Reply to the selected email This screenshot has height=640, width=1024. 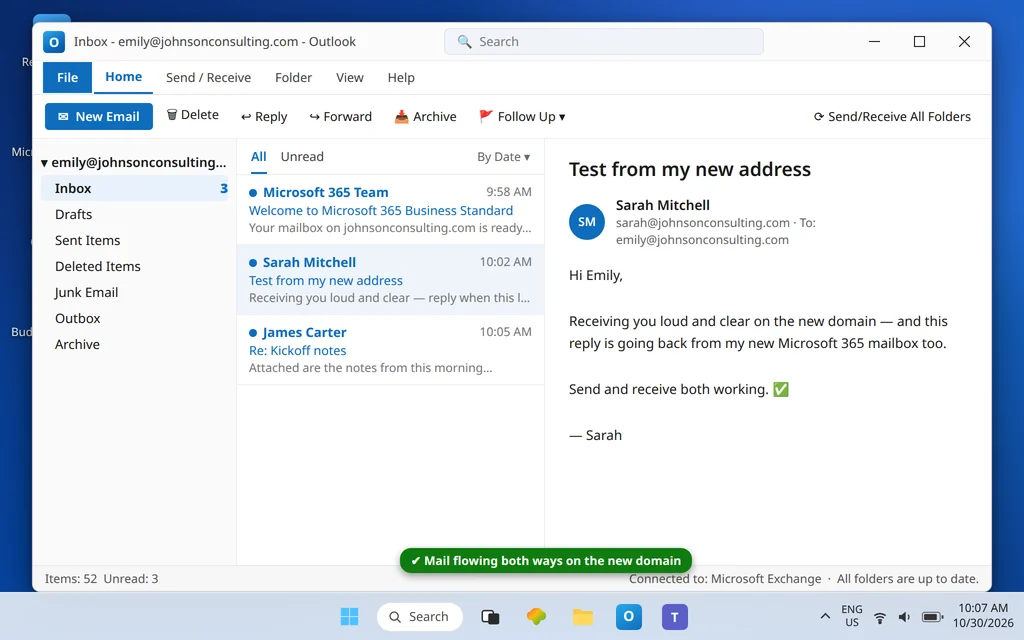pos(264,116)
